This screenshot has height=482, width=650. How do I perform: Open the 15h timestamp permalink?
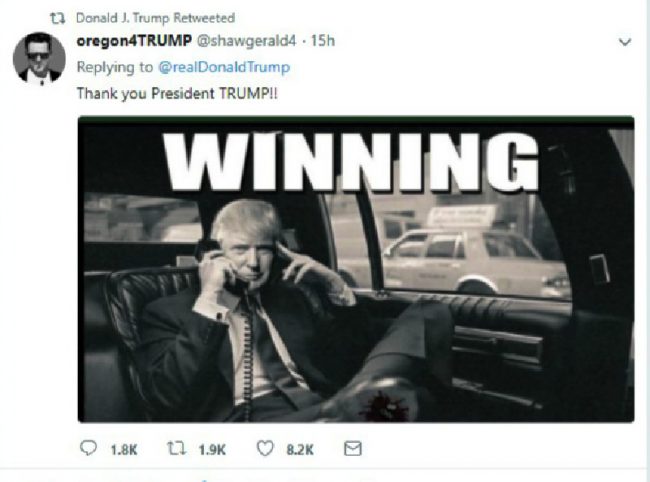click(x=323, y=41)
